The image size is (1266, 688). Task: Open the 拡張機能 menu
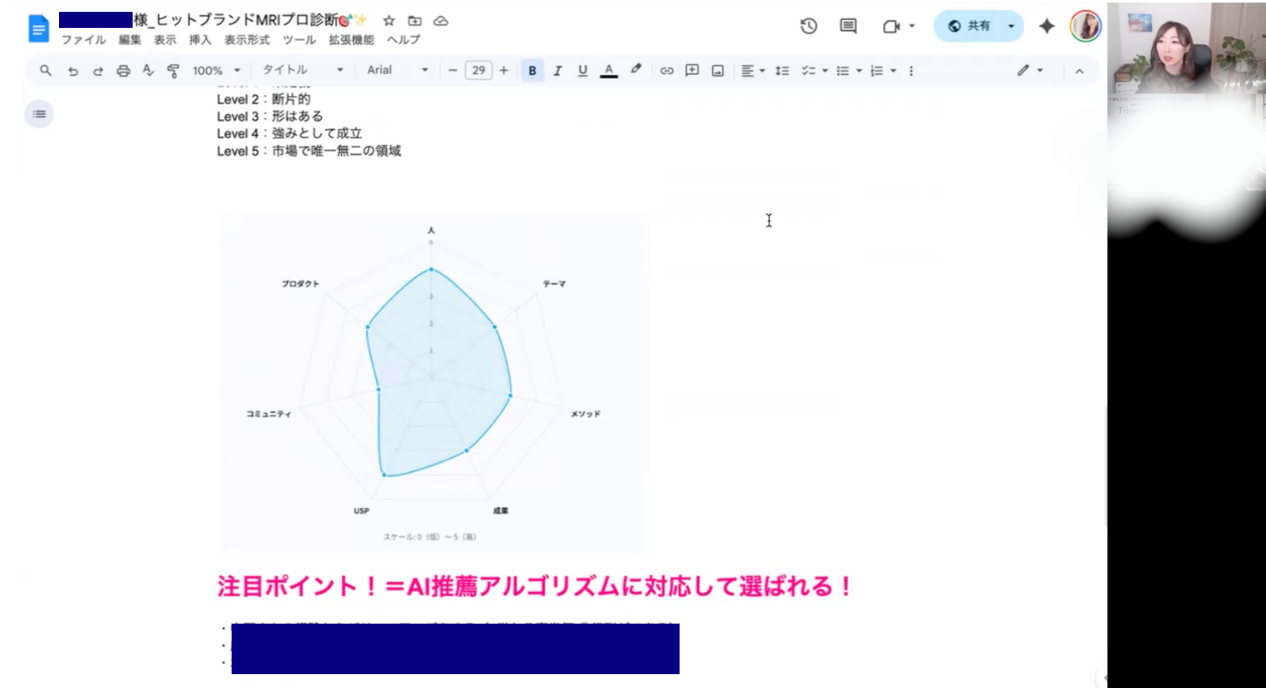(351, 40)
